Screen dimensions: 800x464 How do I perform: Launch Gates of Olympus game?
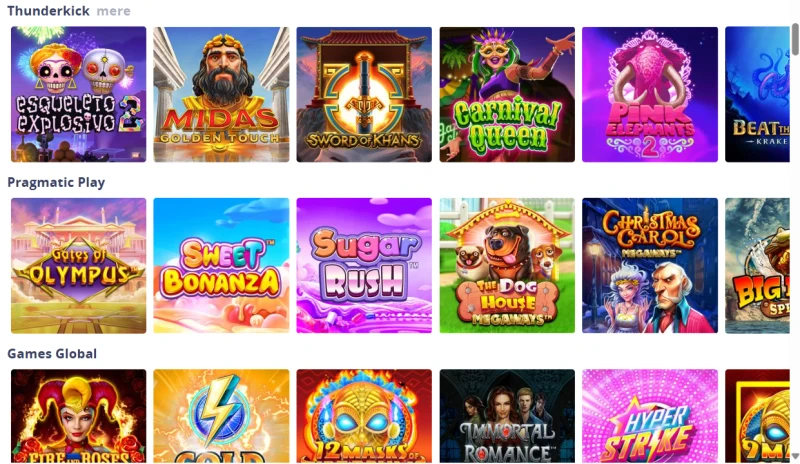(79, 265)
